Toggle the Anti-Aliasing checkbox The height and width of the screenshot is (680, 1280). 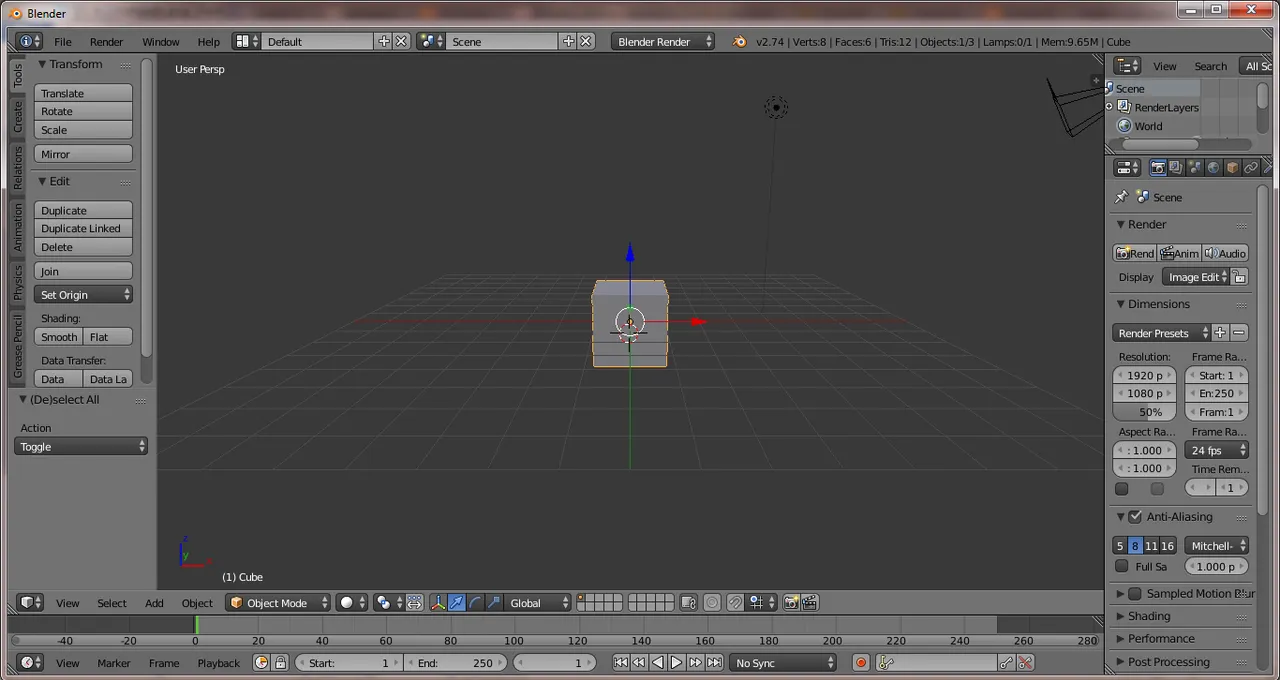coord(1135,517)
